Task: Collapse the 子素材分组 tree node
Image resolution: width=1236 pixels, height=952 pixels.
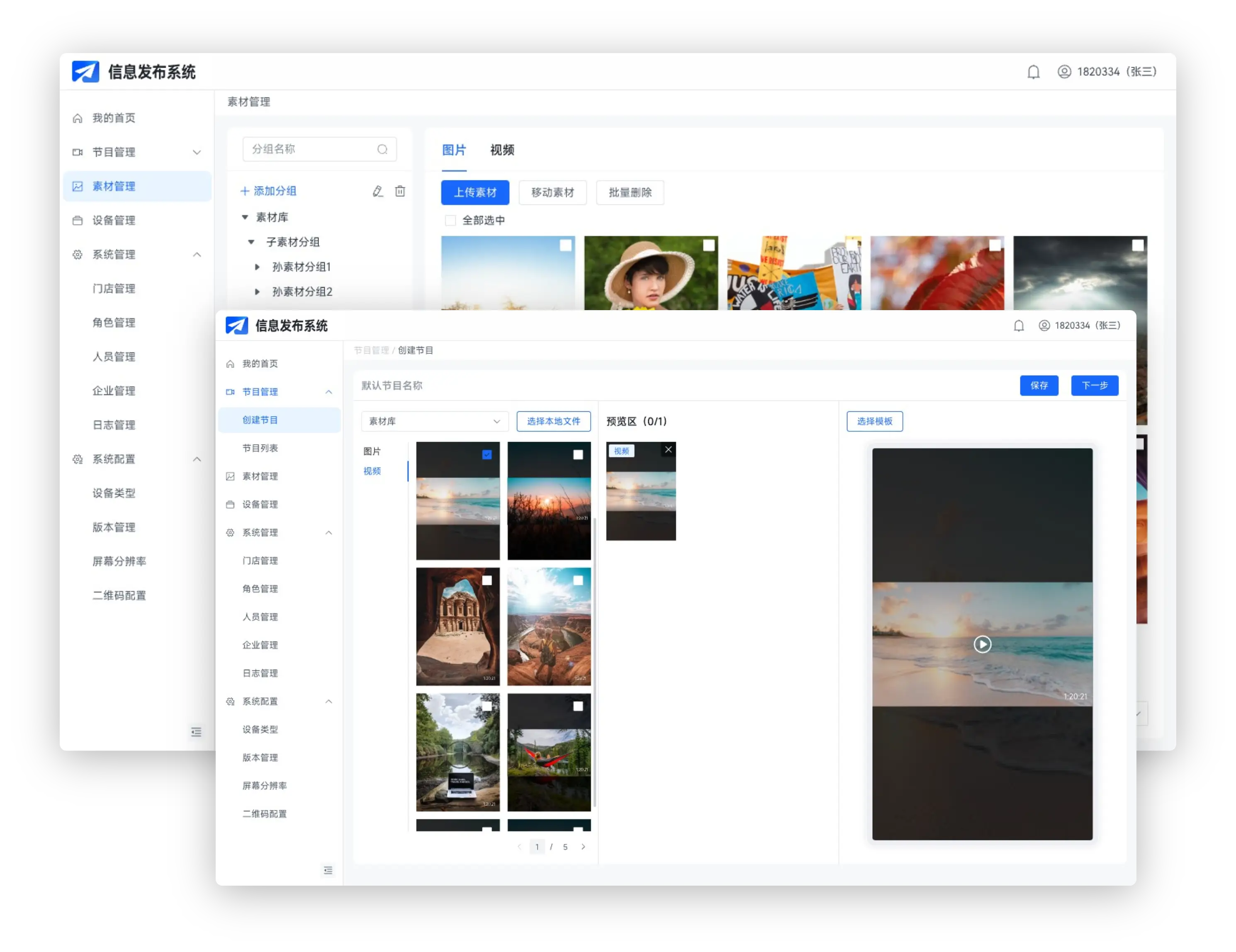Action: (x=251, y=242)
